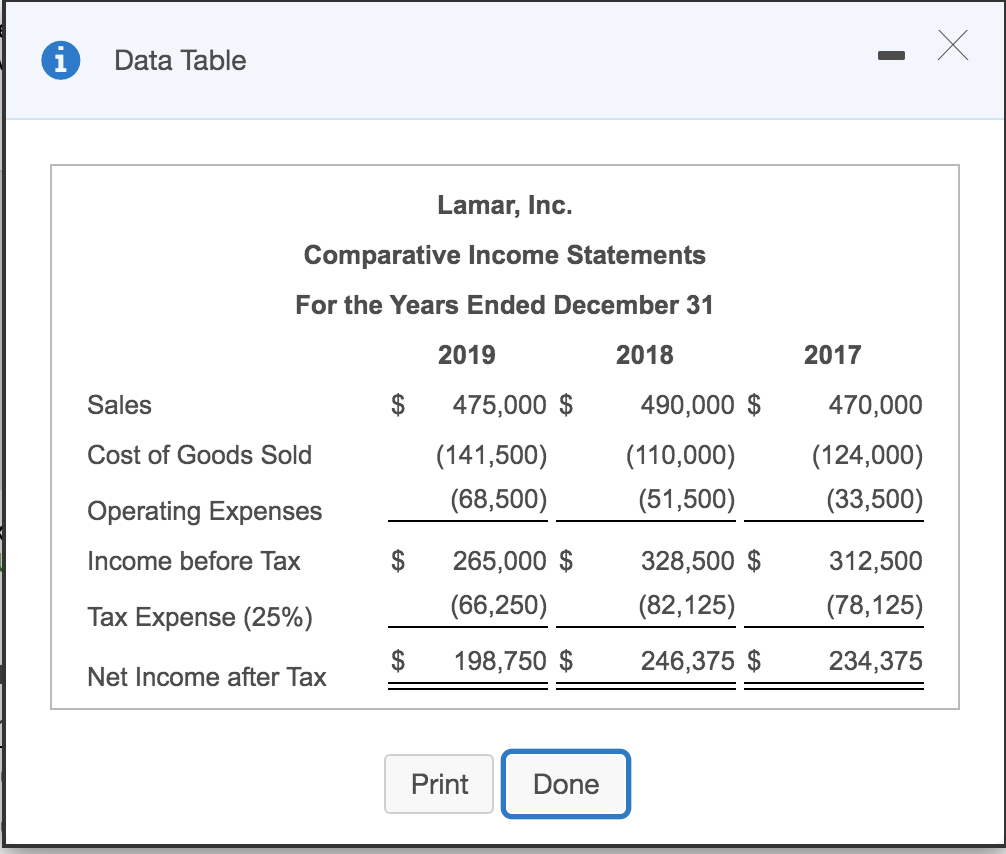Click "For the Years Ended December 31"

(505, 305)
